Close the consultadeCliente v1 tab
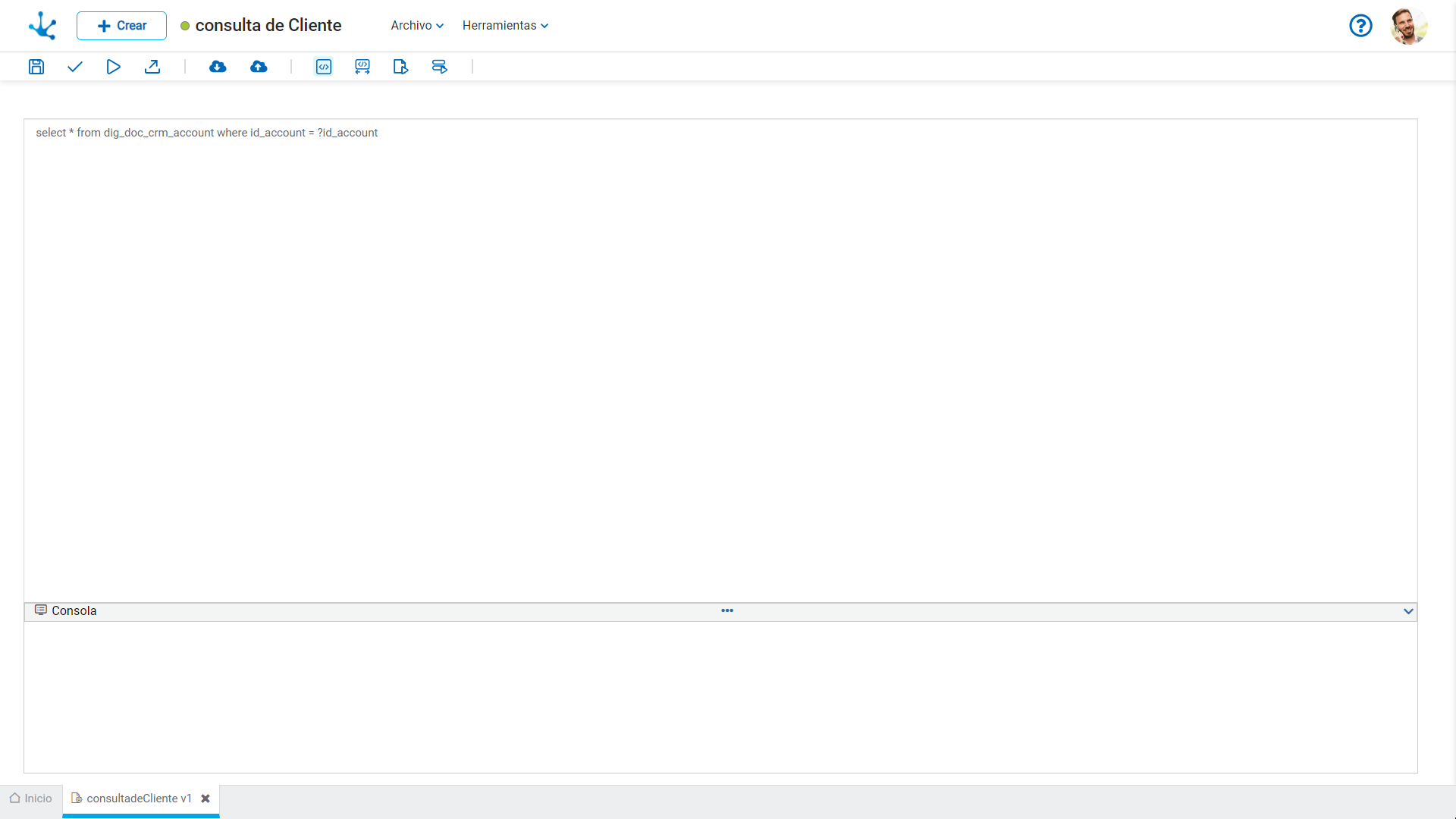1456x819 pixels. point(206,799)
